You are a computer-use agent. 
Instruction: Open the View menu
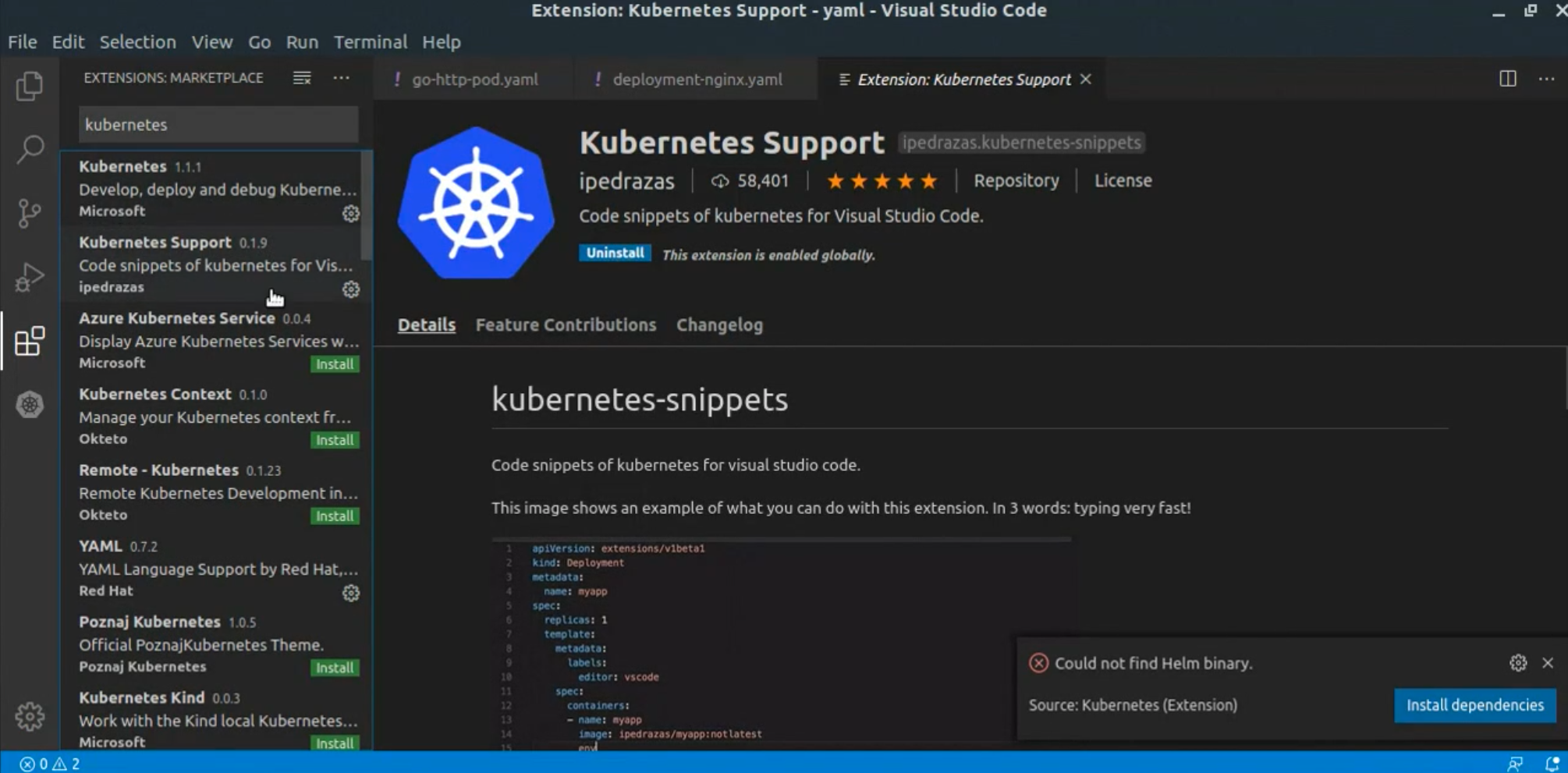tap(212, 42)
